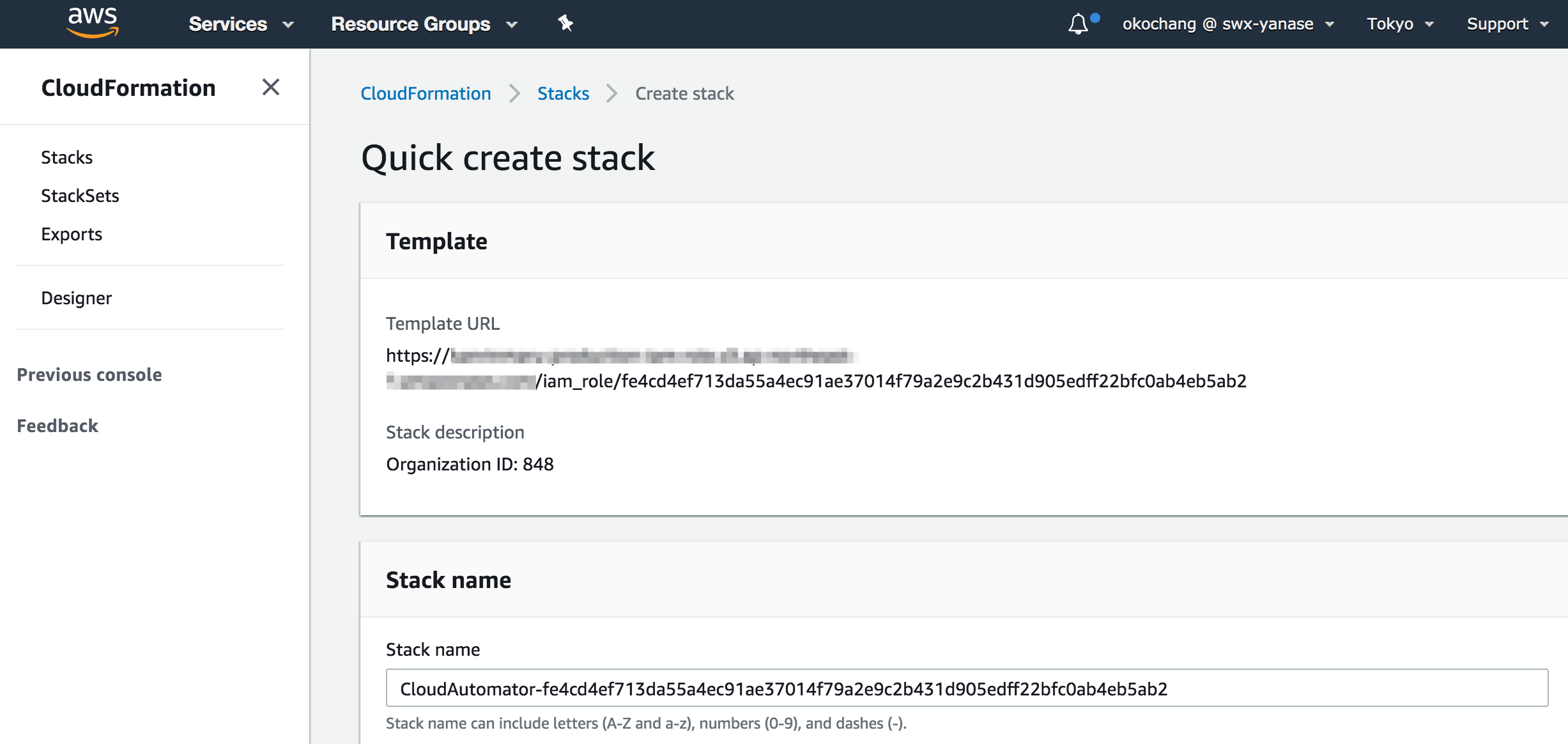This screenshot has width=1568, height=744.
Task: Click the pushpin shortcut icon
Action: 565,24
